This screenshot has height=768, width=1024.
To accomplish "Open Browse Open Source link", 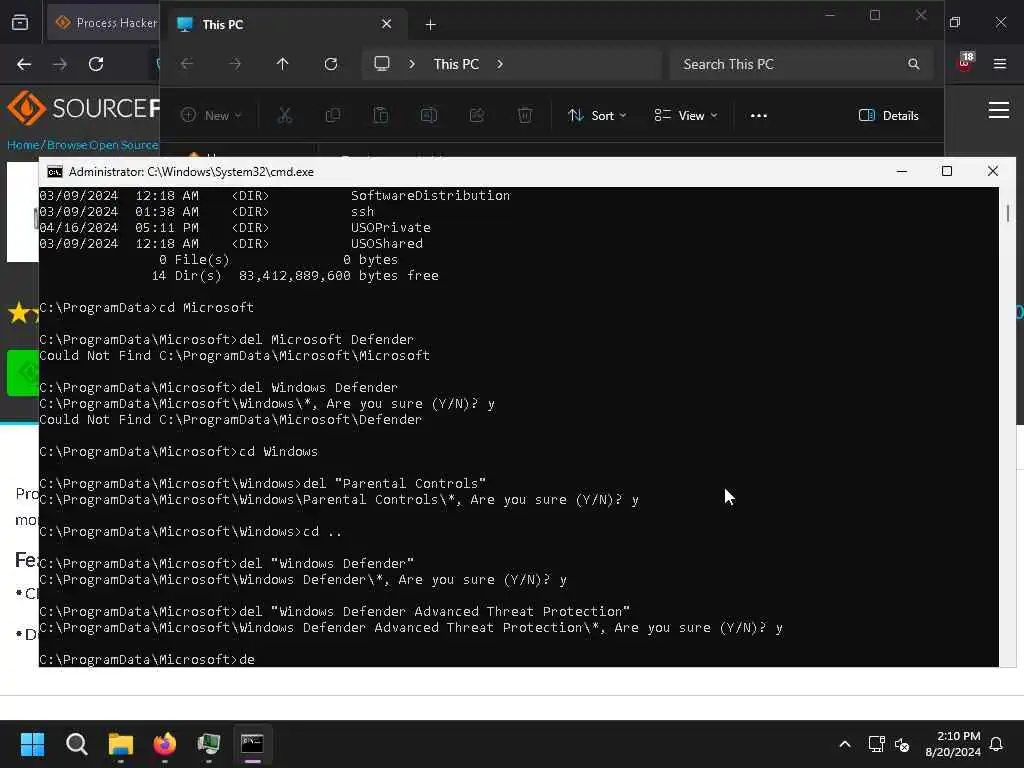I will (103, 145).
